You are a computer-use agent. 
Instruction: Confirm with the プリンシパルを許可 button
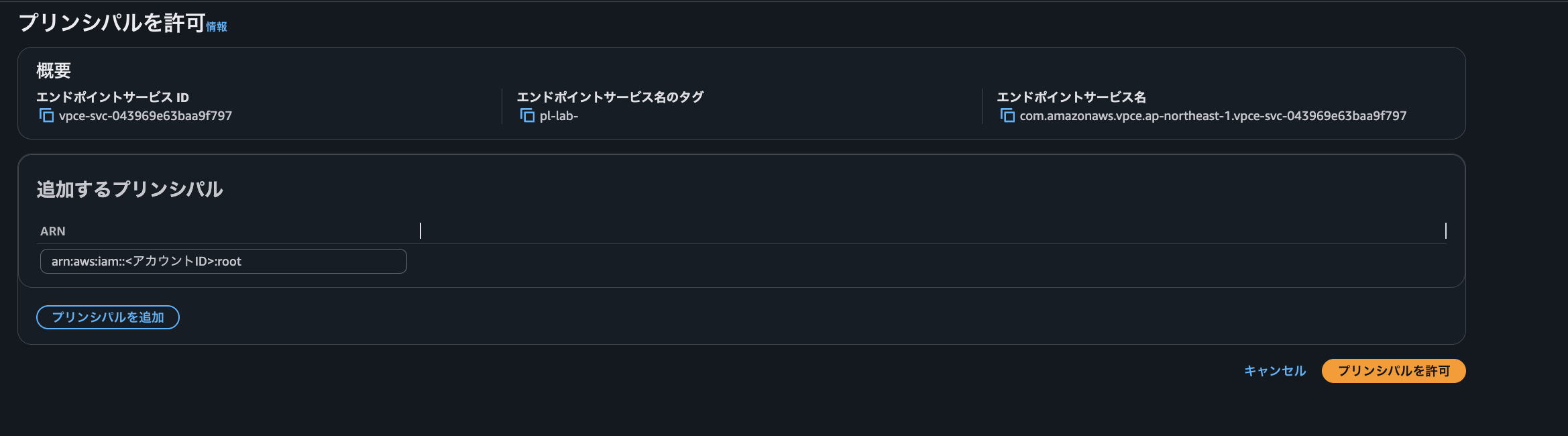(1393, 370)
